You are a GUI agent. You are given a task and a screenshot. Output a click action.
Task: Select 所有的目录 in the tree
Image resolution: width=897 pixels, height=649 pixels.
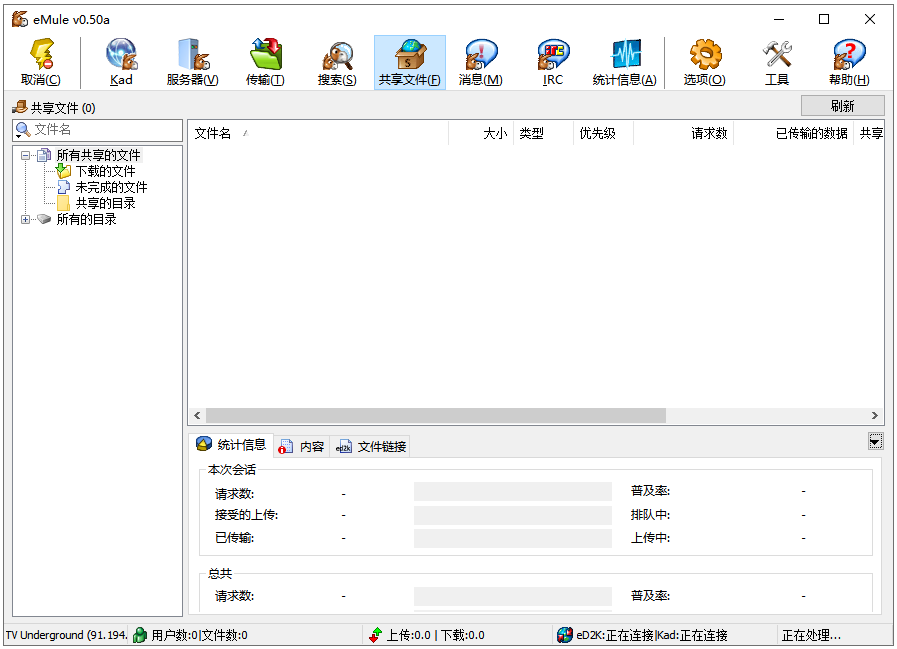pos(86,219)
